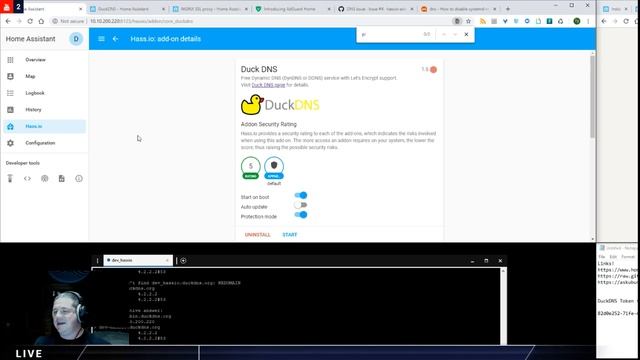This screenshot has width=640, height=360.
Task: Switch to the dns How to disable tab
Action: pyautogui.click(x=459, y=9)
